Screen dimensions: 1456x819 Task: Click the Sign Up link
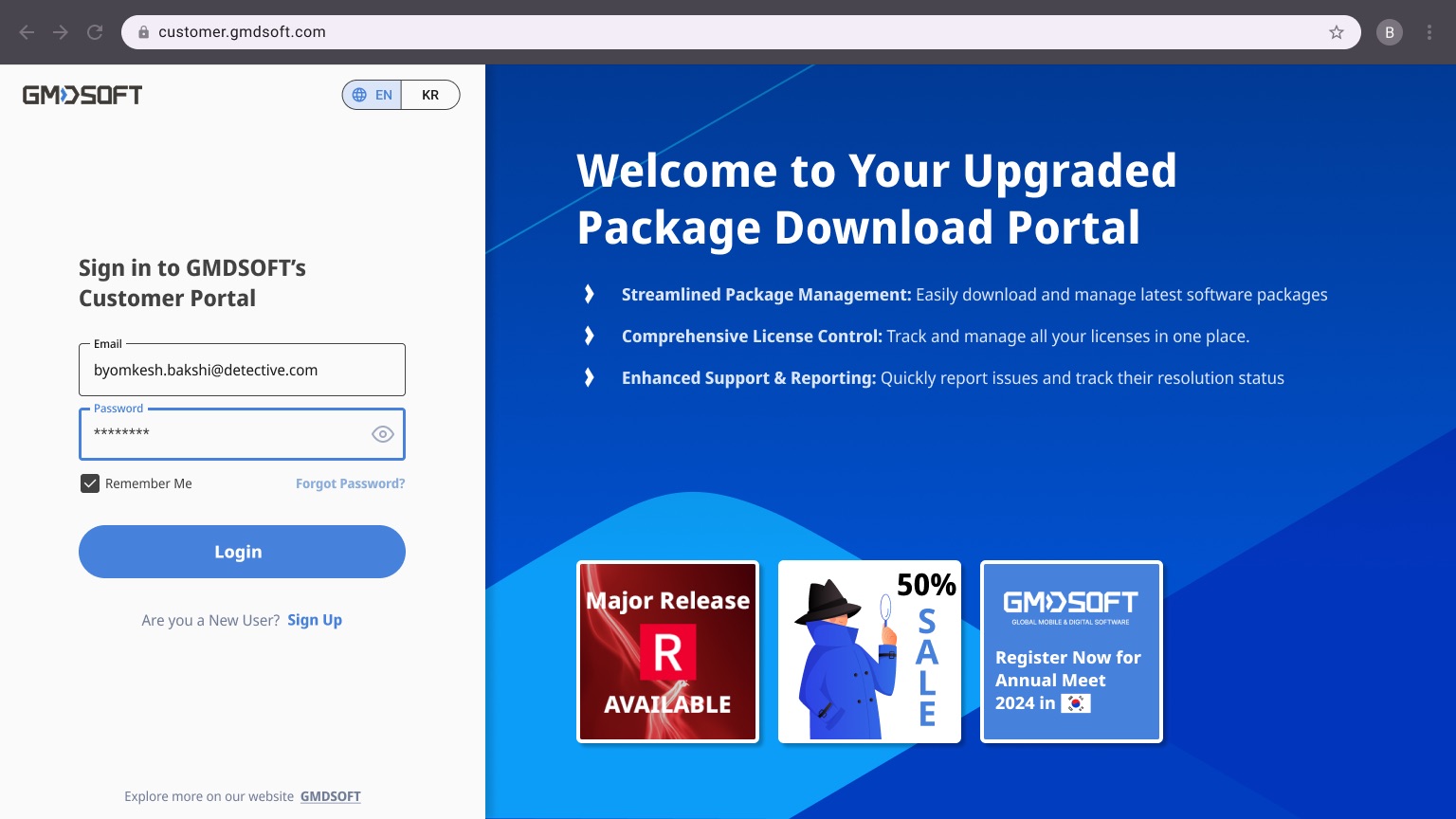(315, 620)
